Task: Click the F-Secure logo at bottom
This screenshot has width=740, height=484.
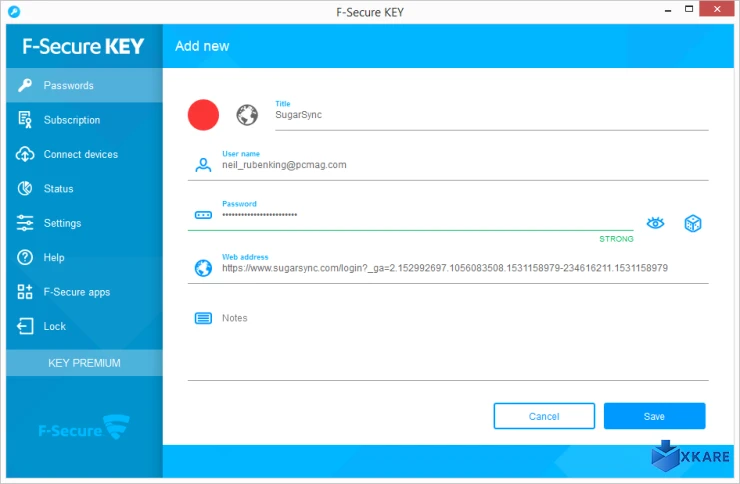Action: pyautogui.click(x=84, y=426)
